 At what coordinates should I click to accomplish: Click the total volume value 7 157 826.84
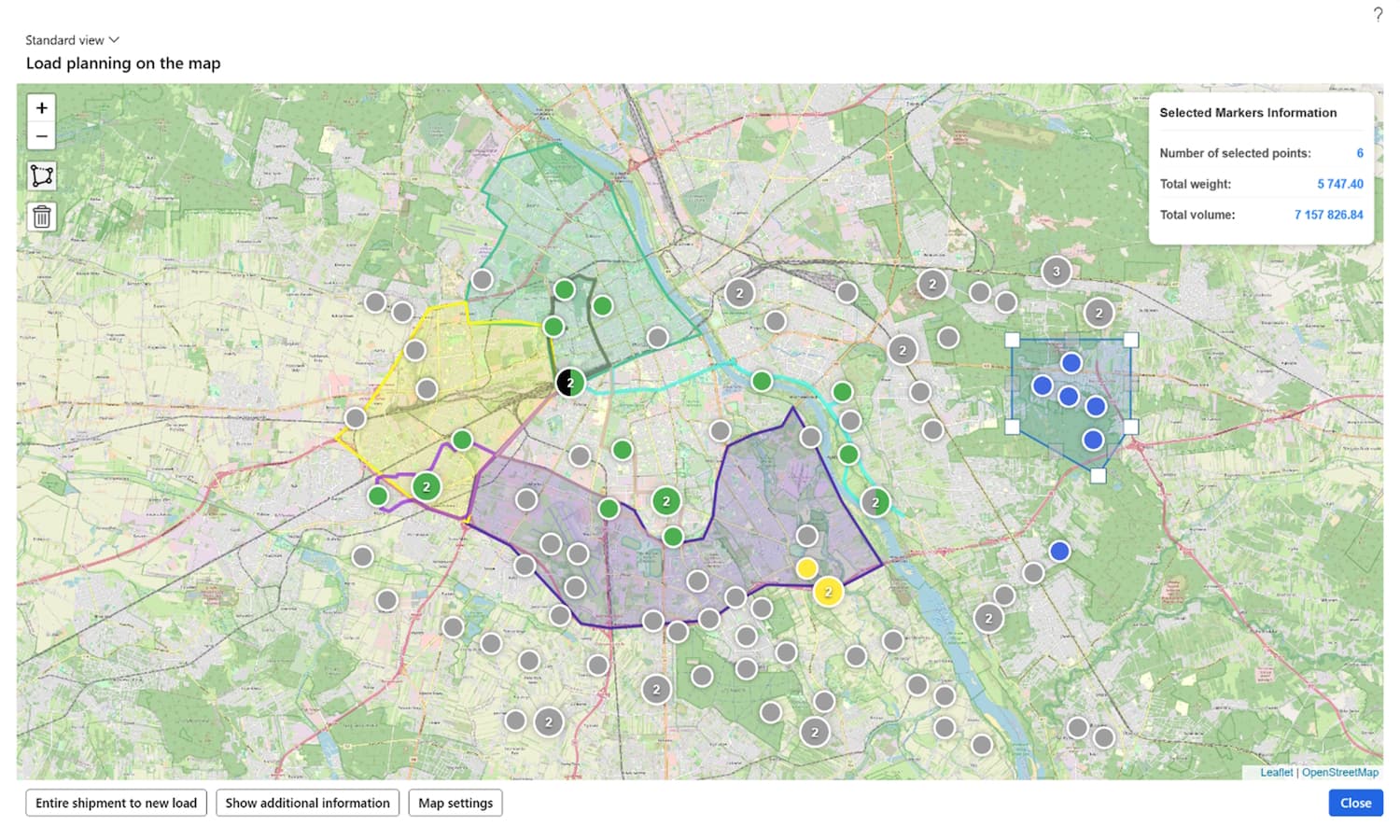pyautogui.click(x=1328, y=215)
